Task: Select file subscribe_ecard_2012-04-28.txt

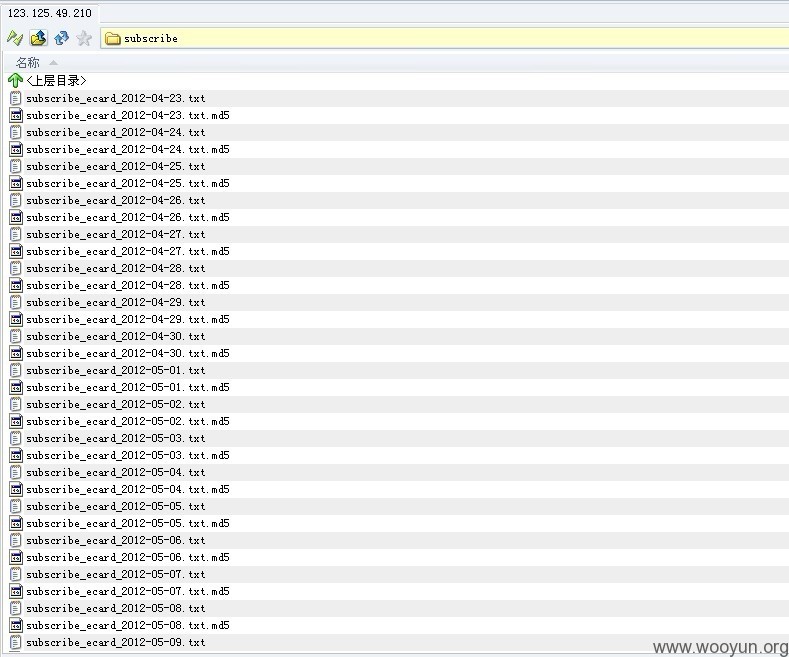Action: point(116,269)
